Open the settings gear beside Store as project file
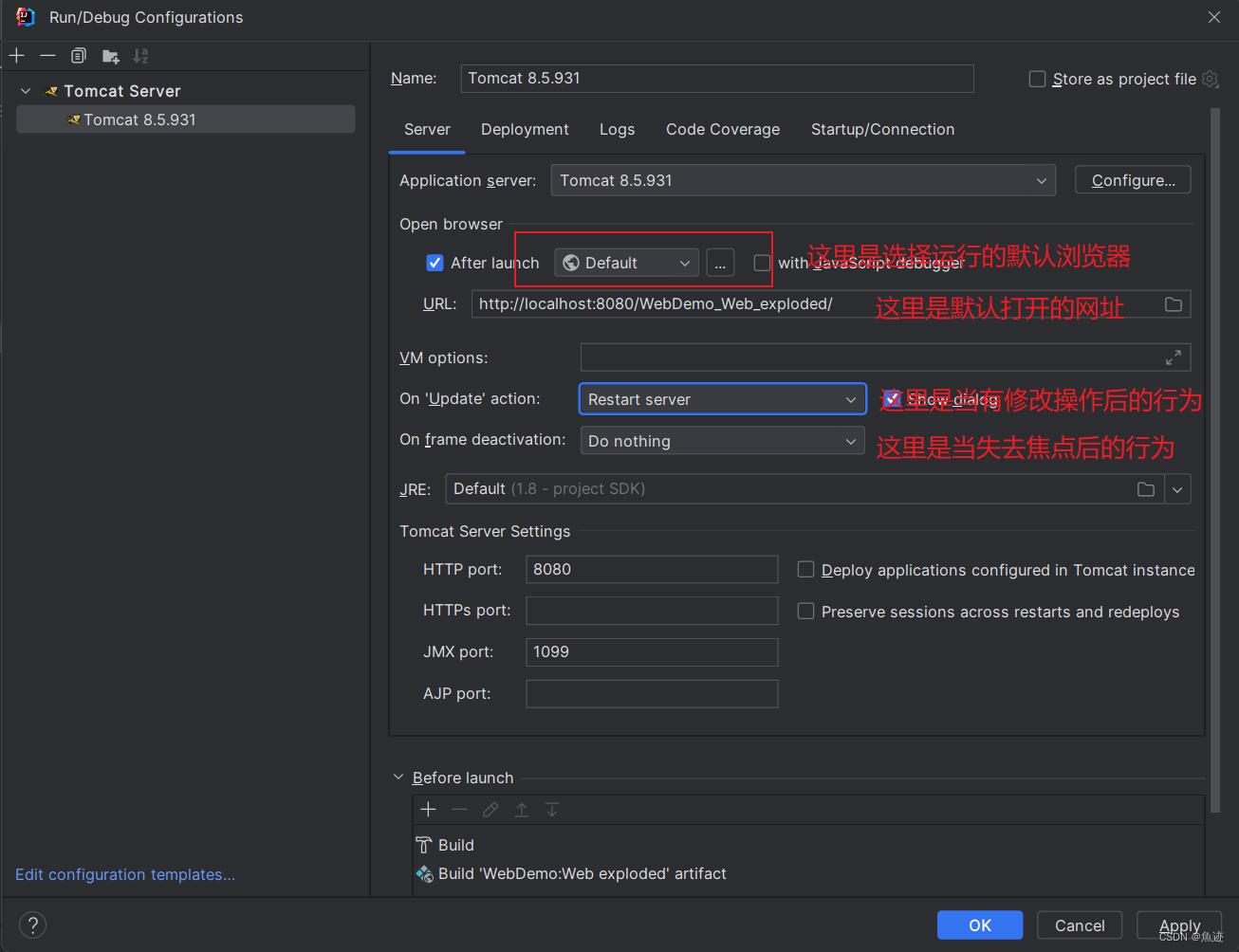This screenshot has height=952, width=1239. [x=1210, y=79]
